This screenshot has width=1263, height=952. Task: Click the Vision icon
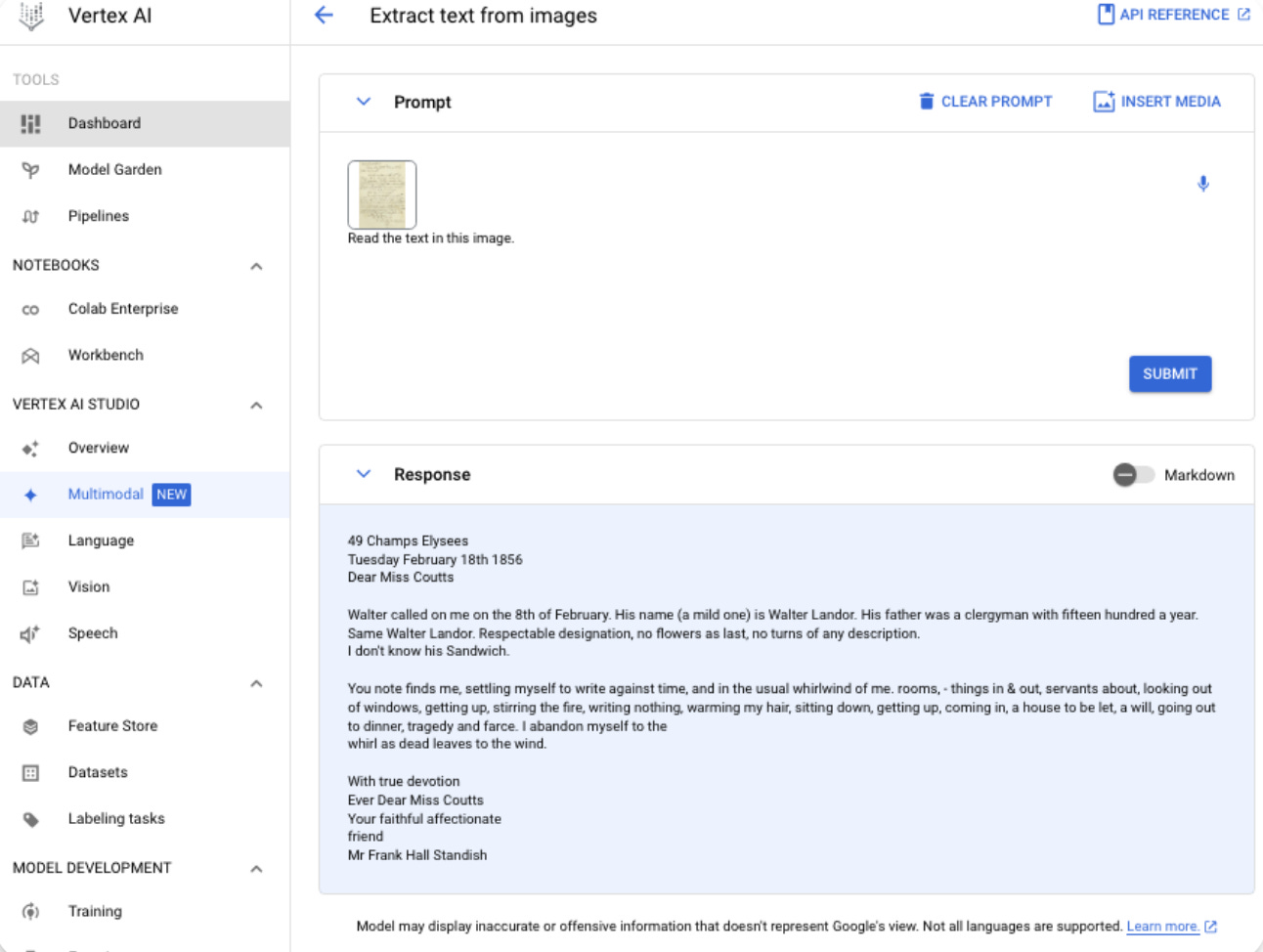31,587
